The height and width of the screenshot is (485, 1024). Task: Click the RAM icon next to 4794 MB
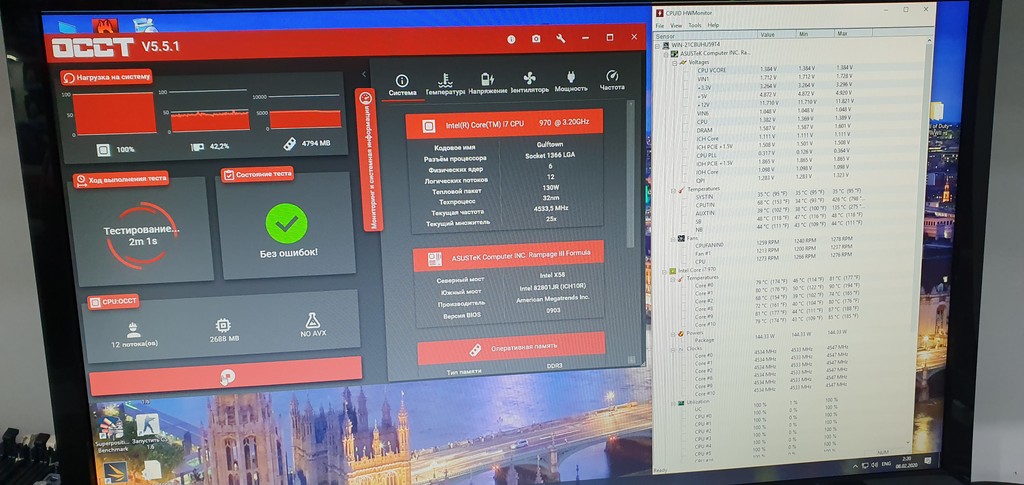(289, 144)
